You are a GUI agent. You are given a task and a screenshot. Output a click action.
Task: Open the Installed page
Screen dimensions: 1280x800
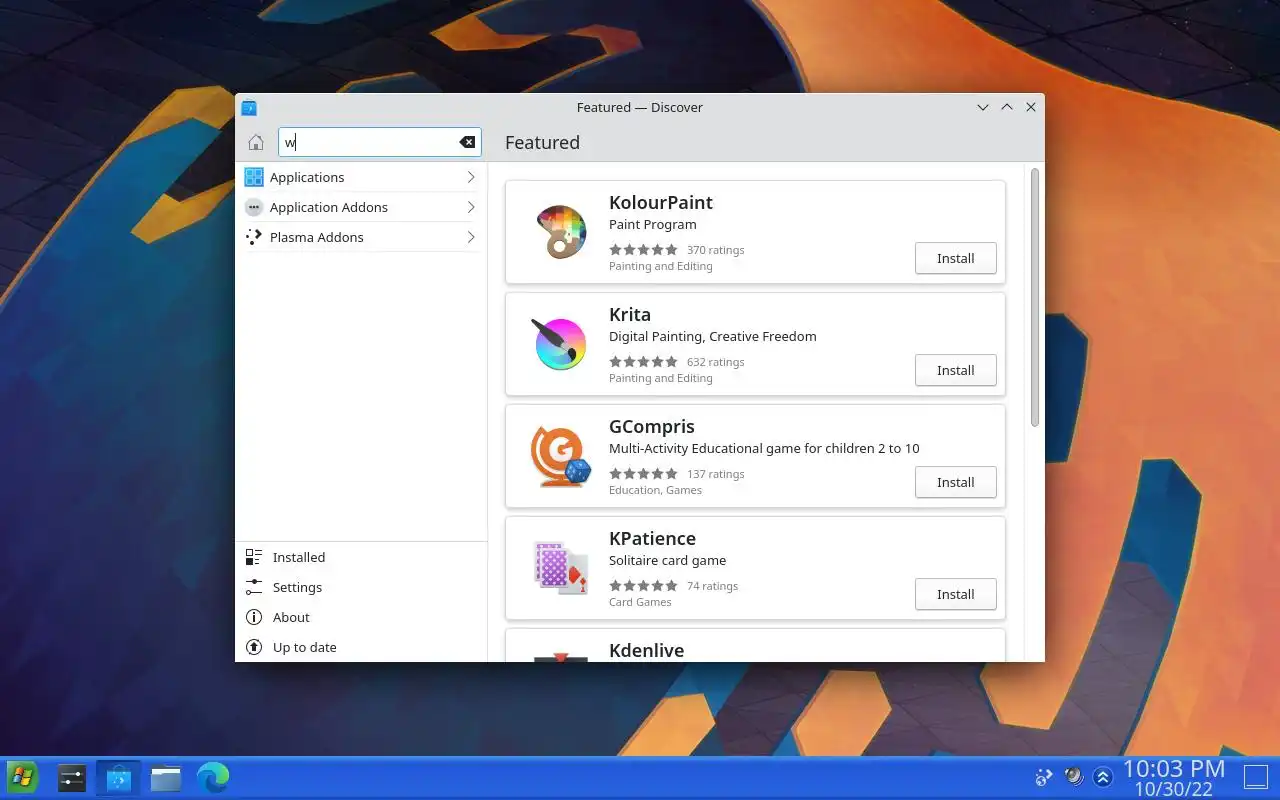click(361, 557)
